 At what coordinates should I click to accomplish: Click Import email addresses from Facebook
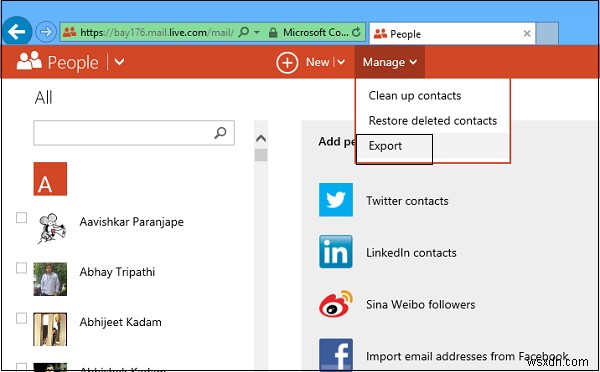[467, 356]
